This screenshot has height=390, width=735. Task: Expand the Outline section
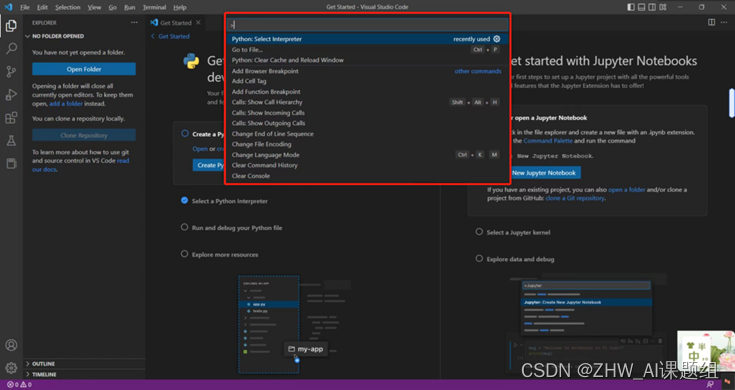pyautogui.click(x=84, y=364)
